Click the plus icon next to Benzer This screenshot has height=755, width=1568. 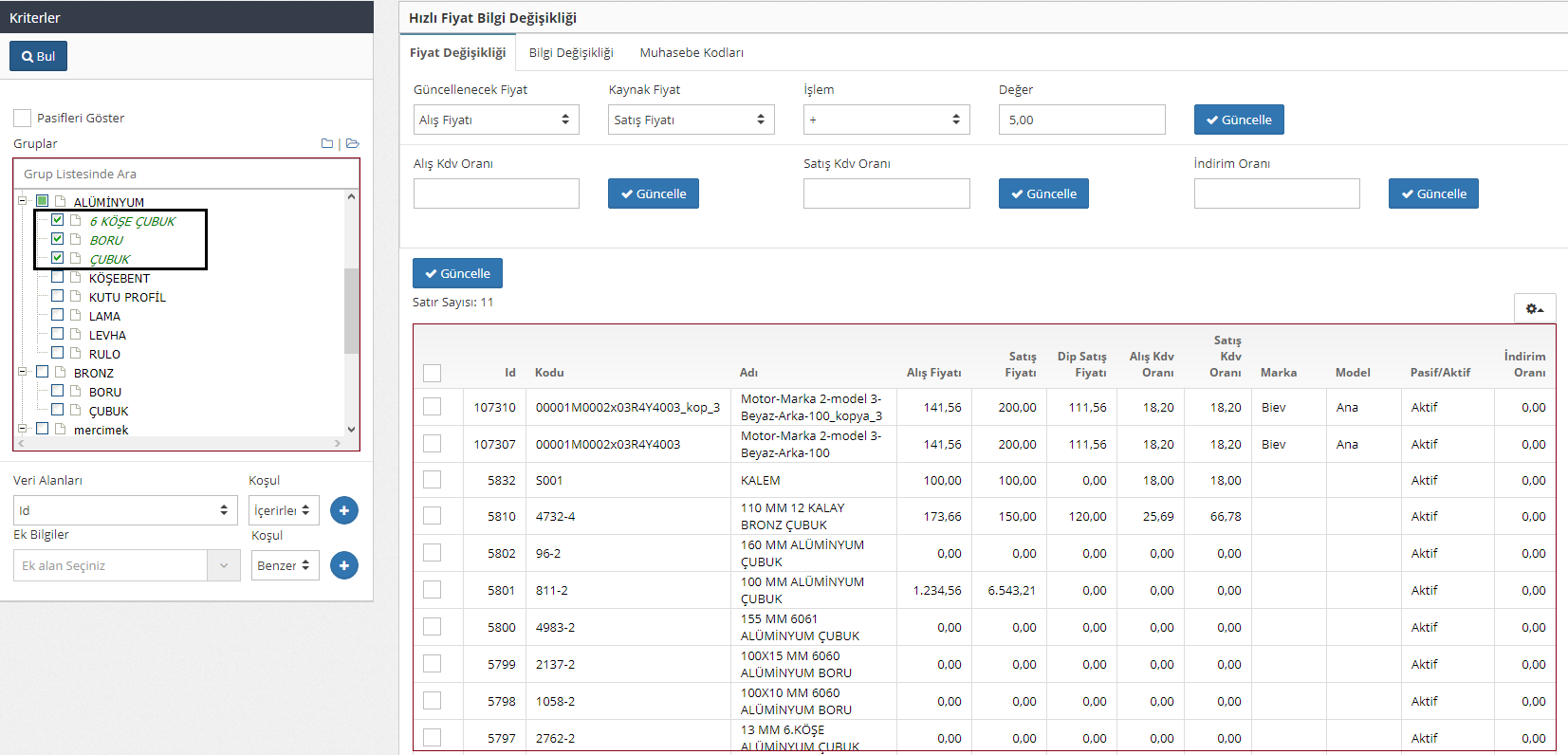click(344, 565)
